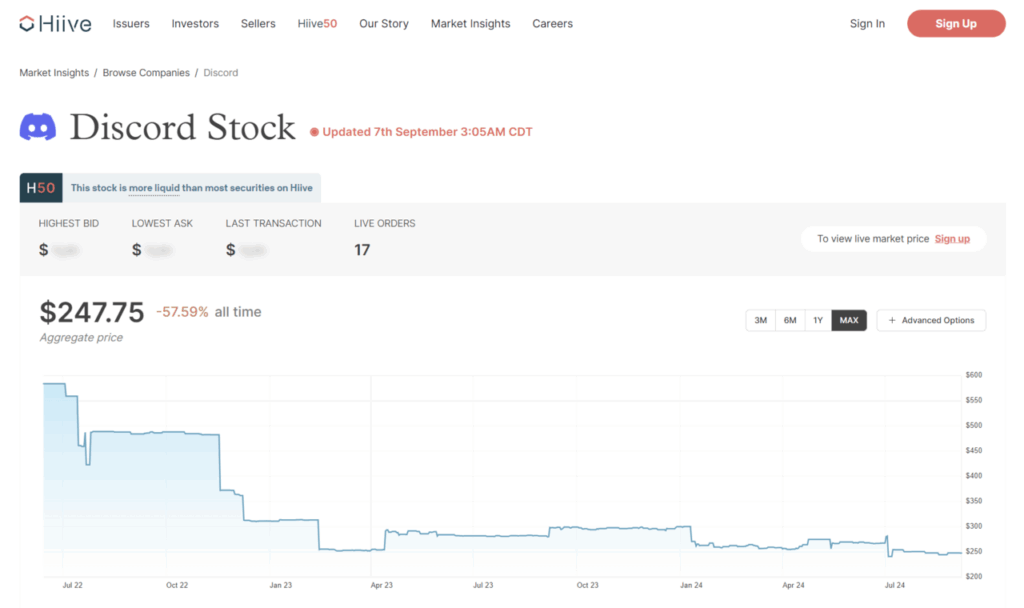Click the blurred Highest Bid value
1024x608 pixels.
tap(65, 250)
